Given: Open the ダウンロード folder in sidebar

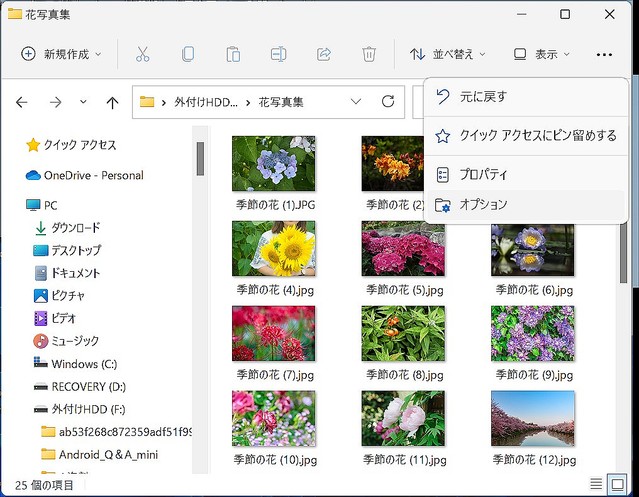Looking at the screenshot, I should 76,227.
